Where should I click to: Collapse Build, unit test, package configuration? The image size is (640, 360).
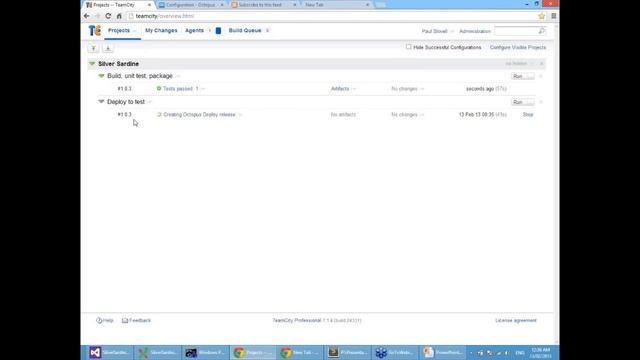(x=101, y=76)
